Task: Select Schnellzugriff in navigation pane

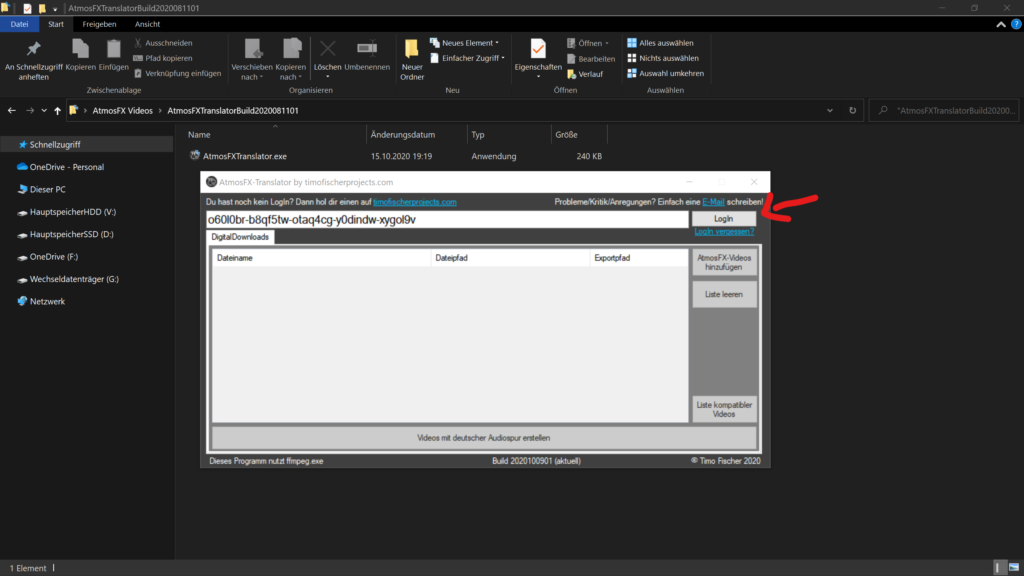Action: [x=86, y=144]
